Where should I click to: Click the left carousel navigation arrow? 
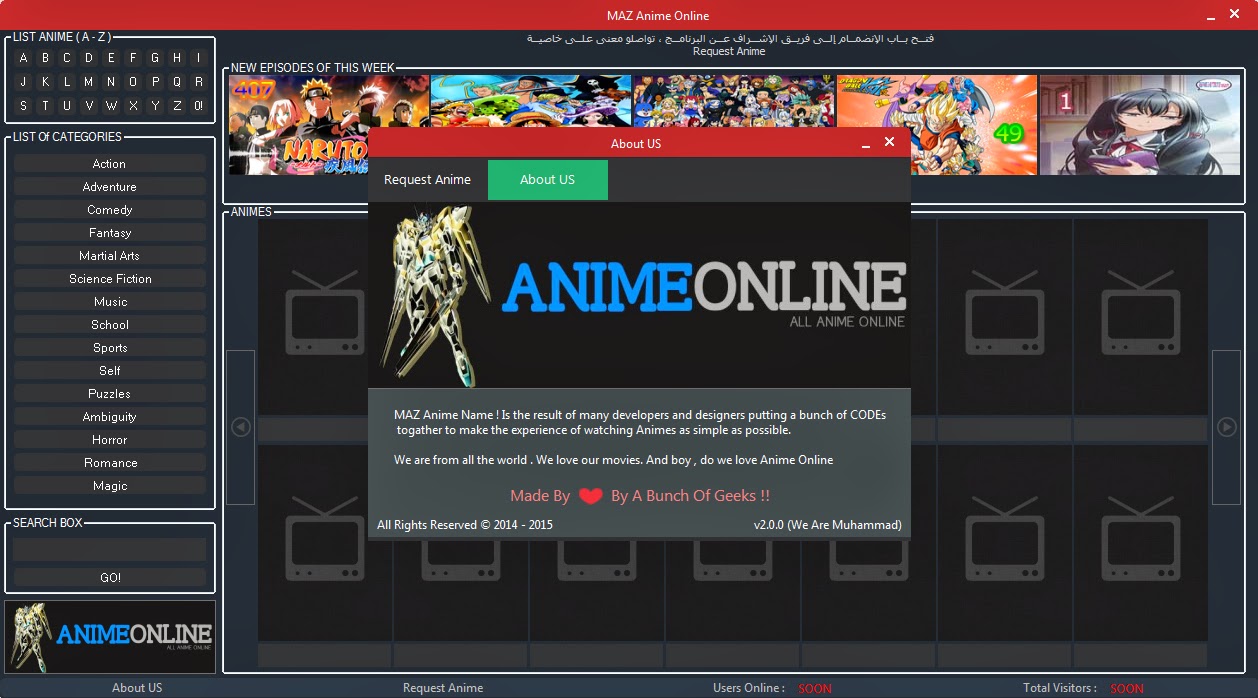(240, 427)
